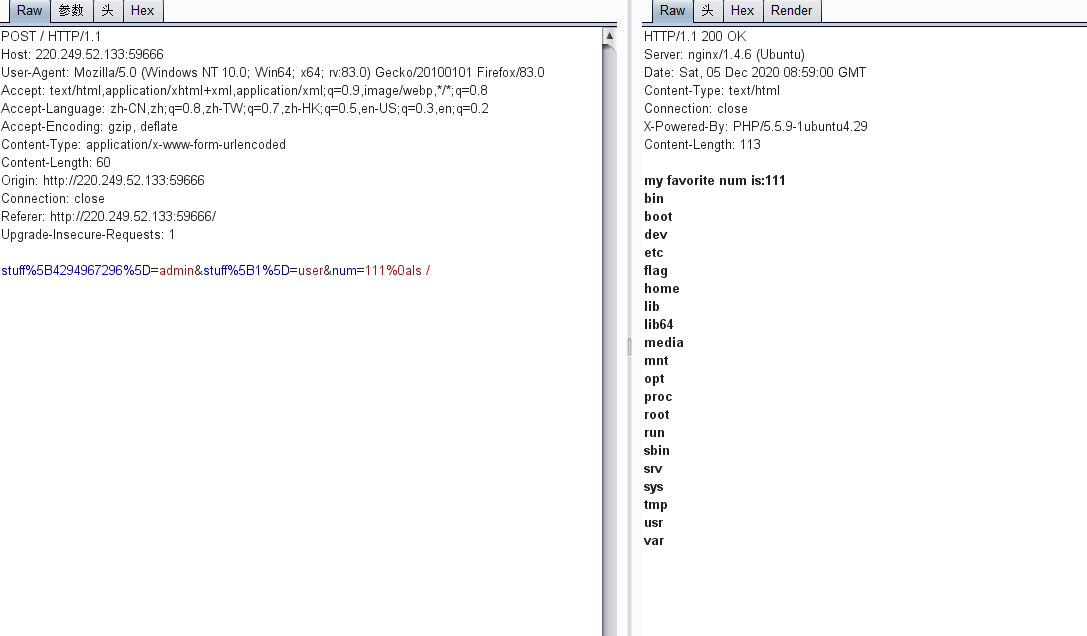Open the request Hex tab
This screenshot has width=1087, height=636.
[143, 10]
